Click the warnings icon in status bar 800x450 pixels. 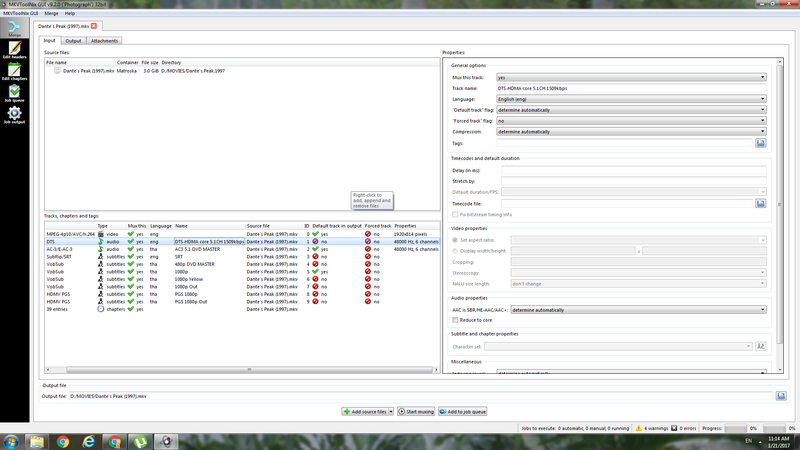coord(638,428)
